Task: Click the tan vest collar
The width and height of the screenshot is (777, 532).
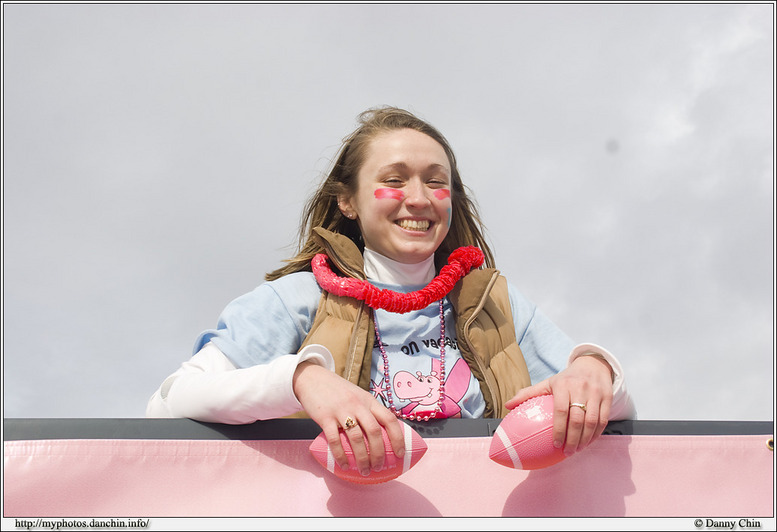Action: tap(337, 250)
